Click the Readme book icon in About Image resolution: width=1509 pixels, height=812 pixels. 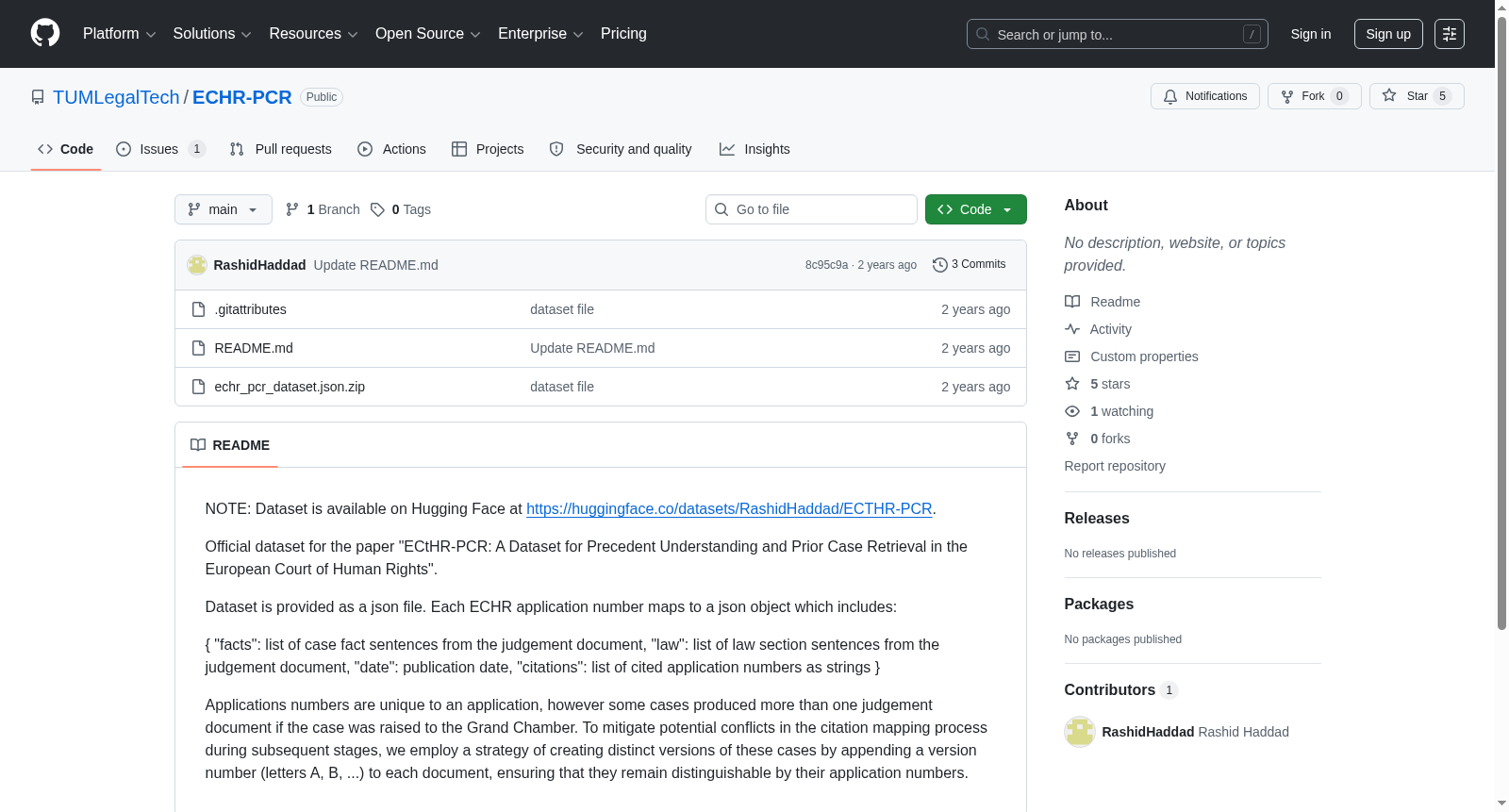(x=1072, y=302)
